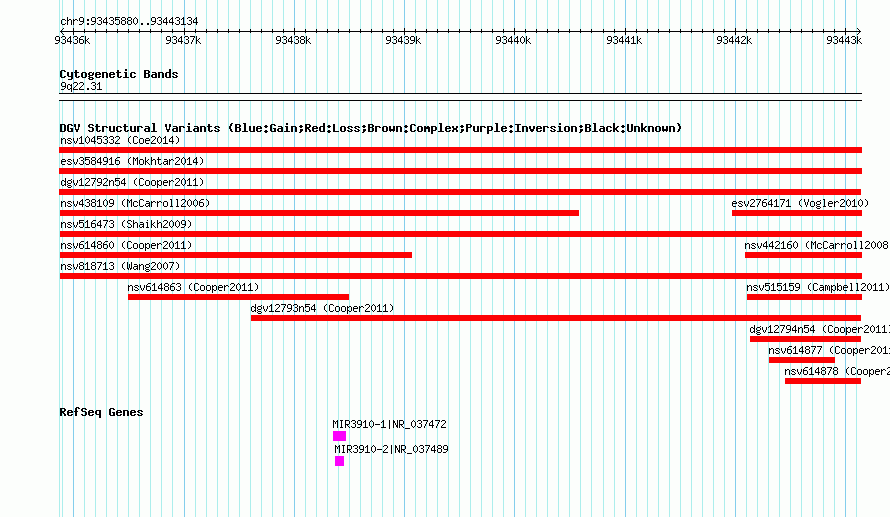Click the 93441k ruler tick label

[x=624, y=40]
